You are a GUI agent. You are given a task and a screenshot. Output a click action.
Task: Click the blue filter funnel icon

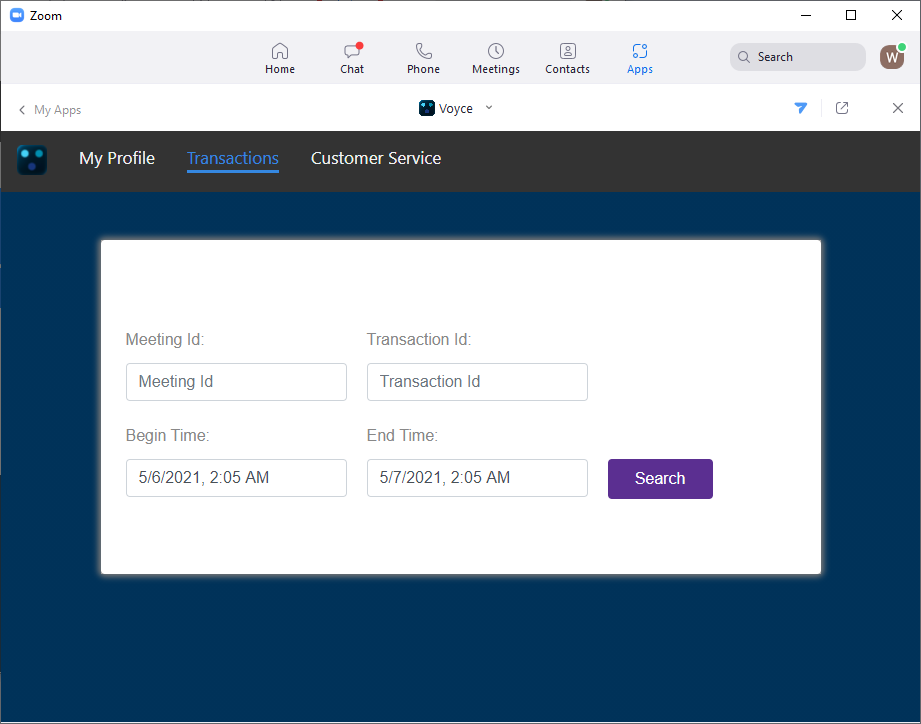pyautogui.click(x=801, y=108)
